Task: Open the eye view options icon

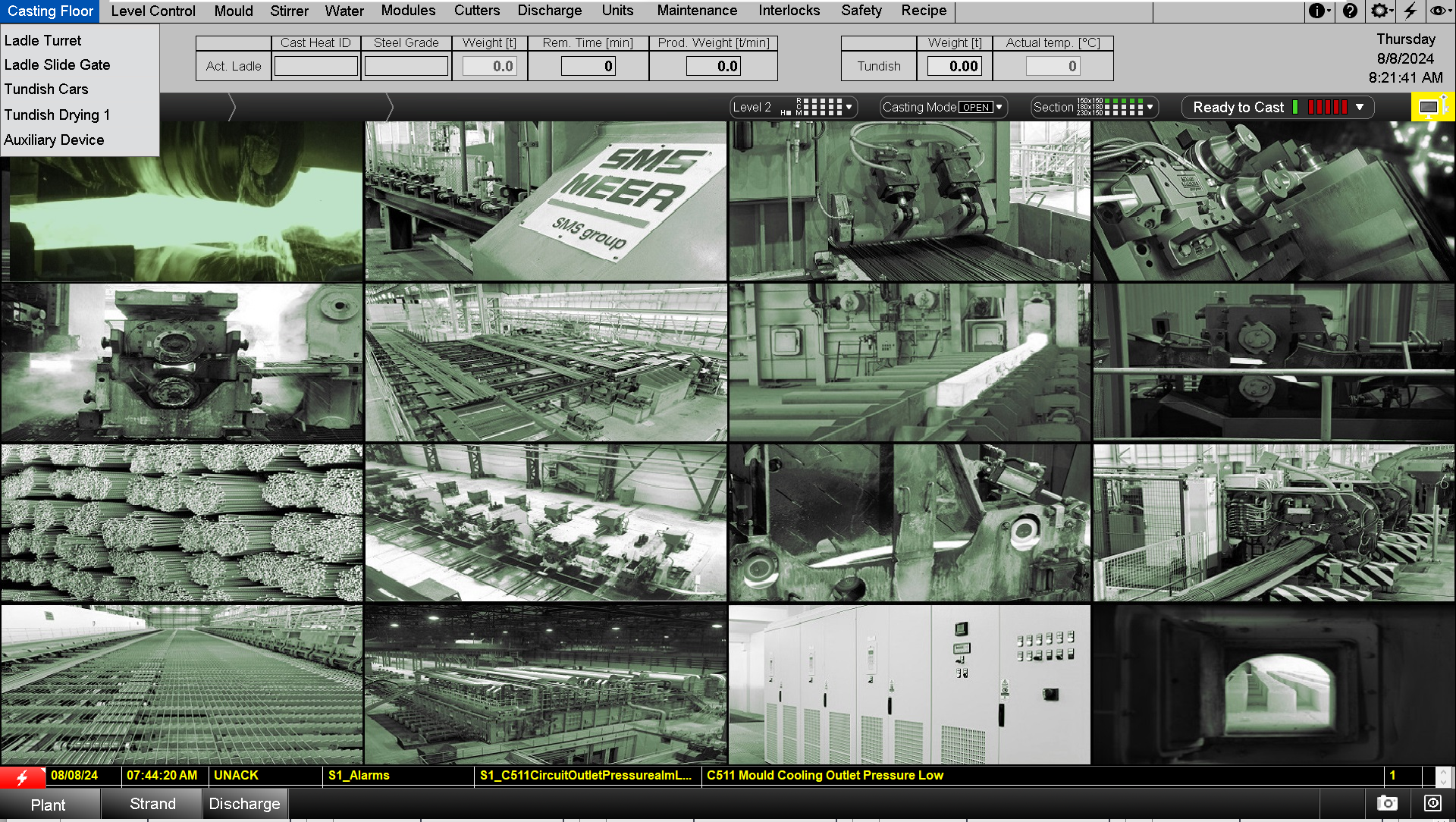Action: click(1439, 11)
